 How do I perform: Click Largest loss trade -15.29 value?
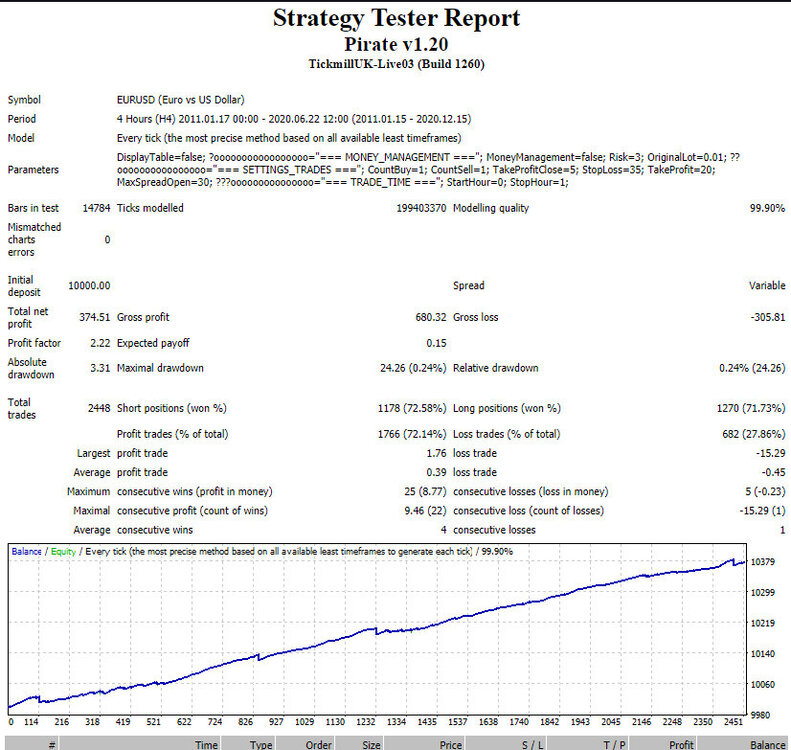770,453
